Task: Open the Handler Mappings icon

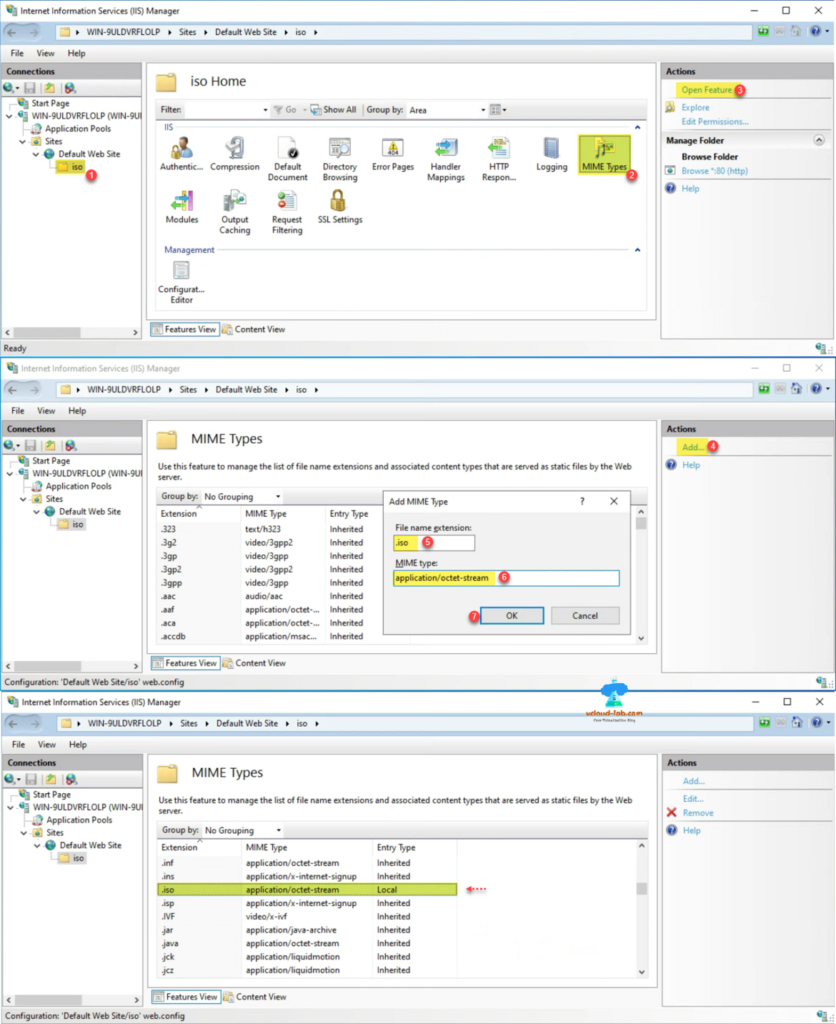Action: (445, 158)
